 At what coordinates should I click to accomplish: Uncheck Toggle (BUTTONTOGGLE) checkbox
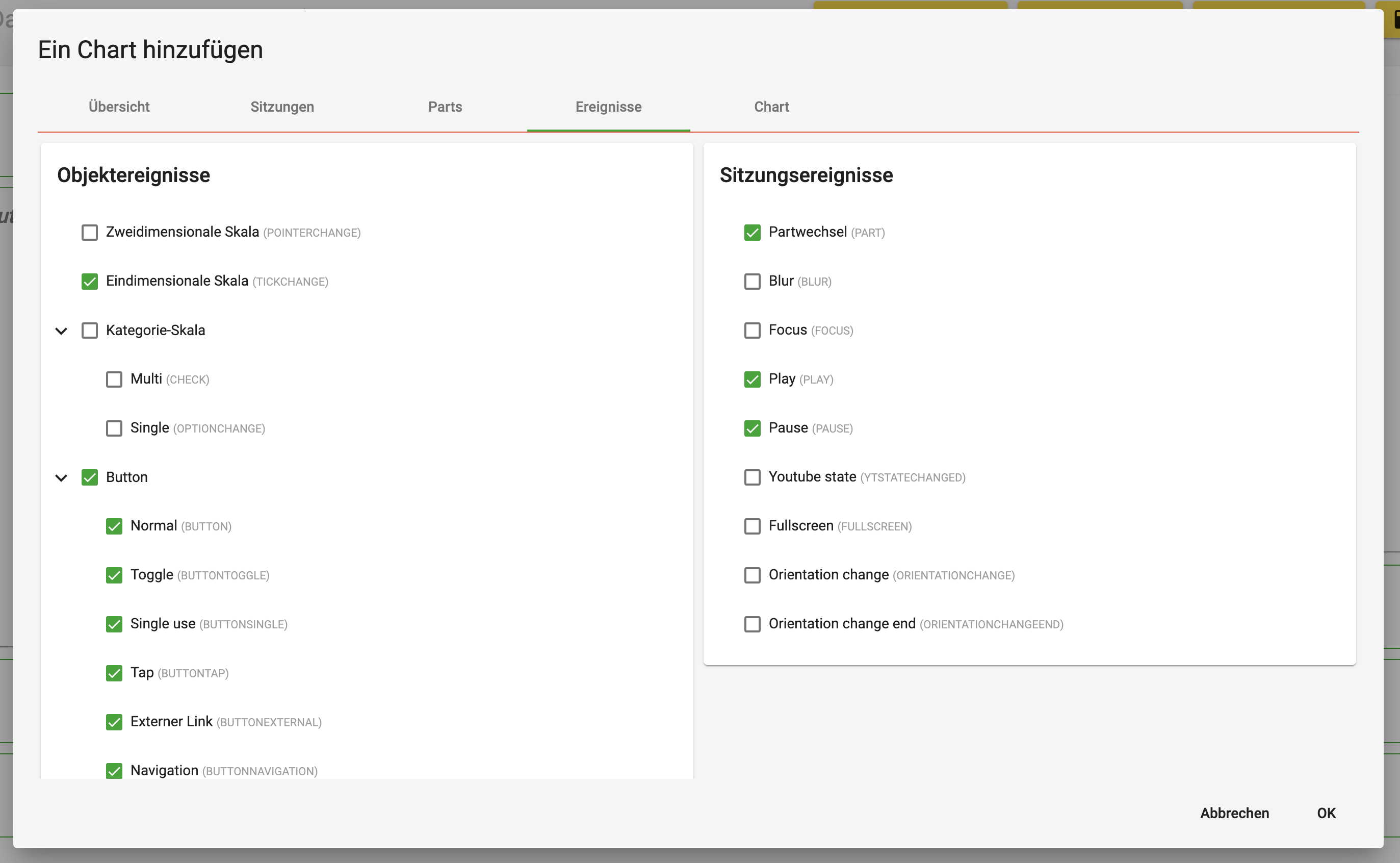click(114, 575)
